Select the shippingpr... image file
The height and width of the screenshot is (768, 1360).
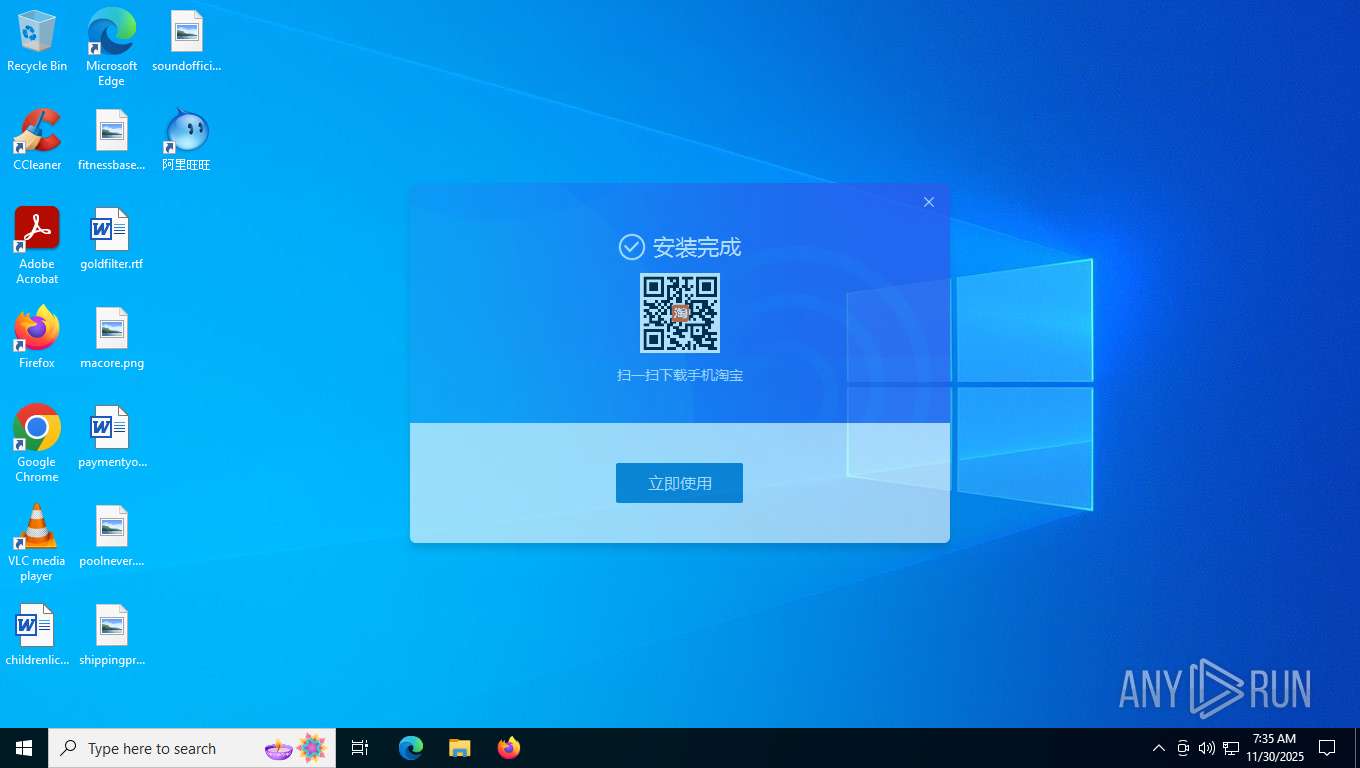click(x=111, y=635)
